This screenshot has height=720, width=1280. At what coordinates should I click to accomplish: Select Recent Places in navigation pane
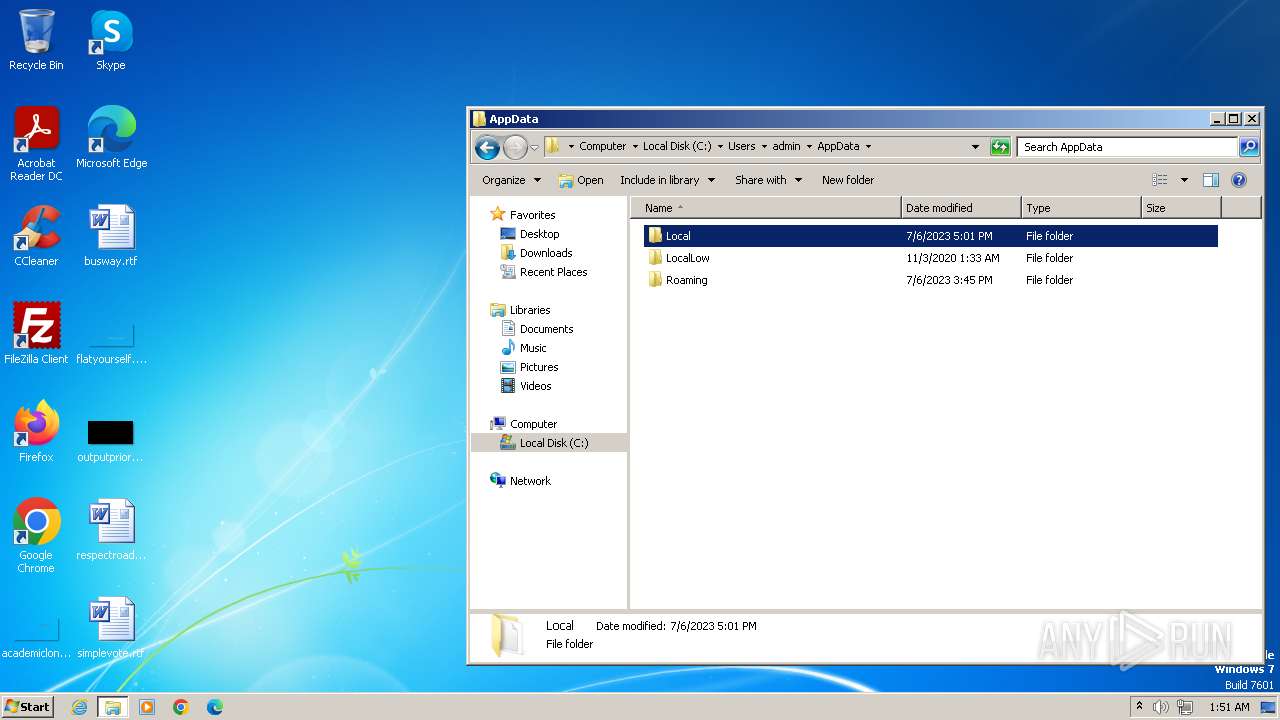[553, 272]
